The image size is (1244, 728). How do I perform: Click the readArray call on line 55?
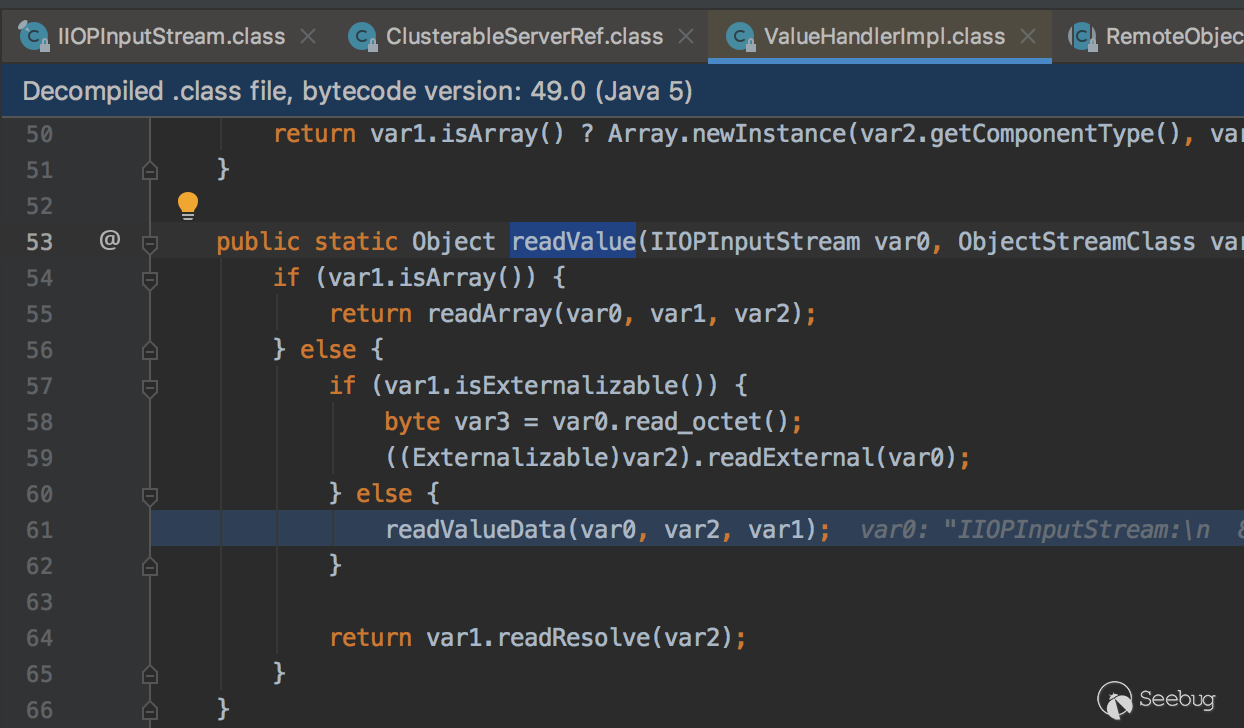pos(490,314)
